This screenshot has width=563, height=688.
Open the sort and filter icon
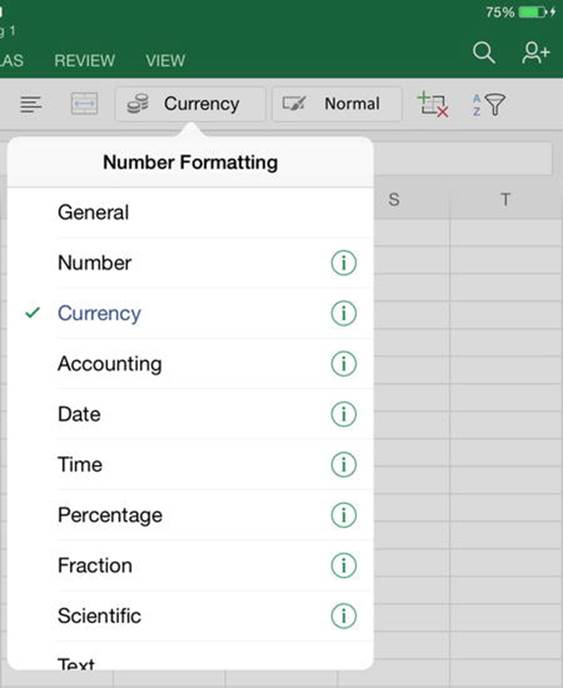pyautogui.click(x=489, y=104)
